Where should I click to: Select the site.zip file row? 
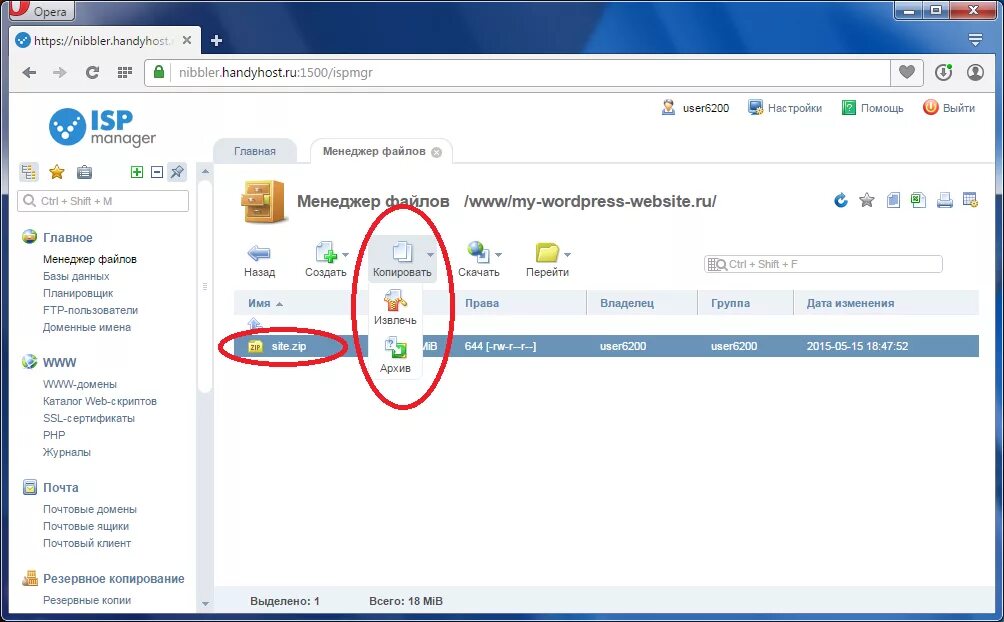(x=606, y=346)
